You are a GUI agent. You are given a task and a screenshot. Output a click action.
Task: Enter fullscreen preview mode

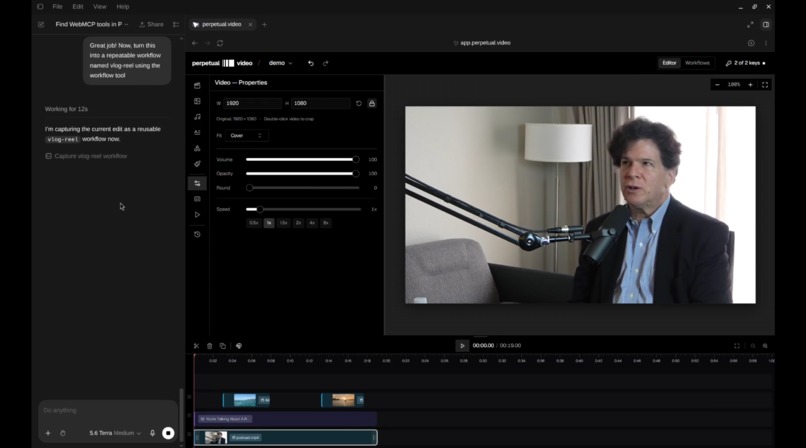[x=765, y=85]
